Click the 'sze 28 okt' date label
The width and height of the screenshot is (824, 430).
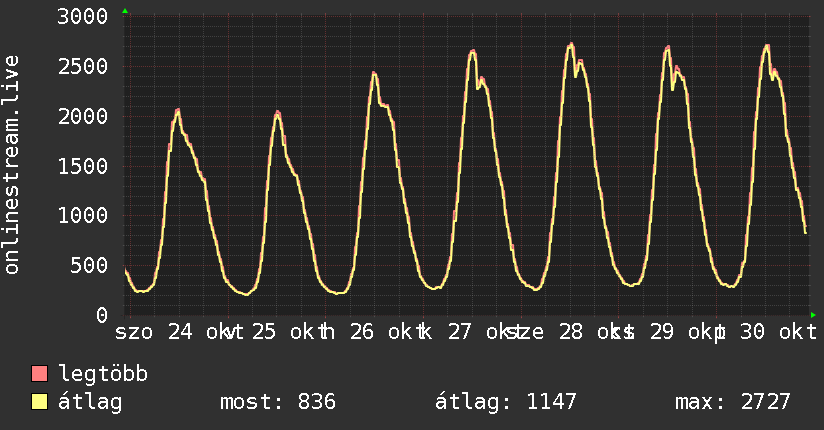pyautogui.click(x=571, y=332)
